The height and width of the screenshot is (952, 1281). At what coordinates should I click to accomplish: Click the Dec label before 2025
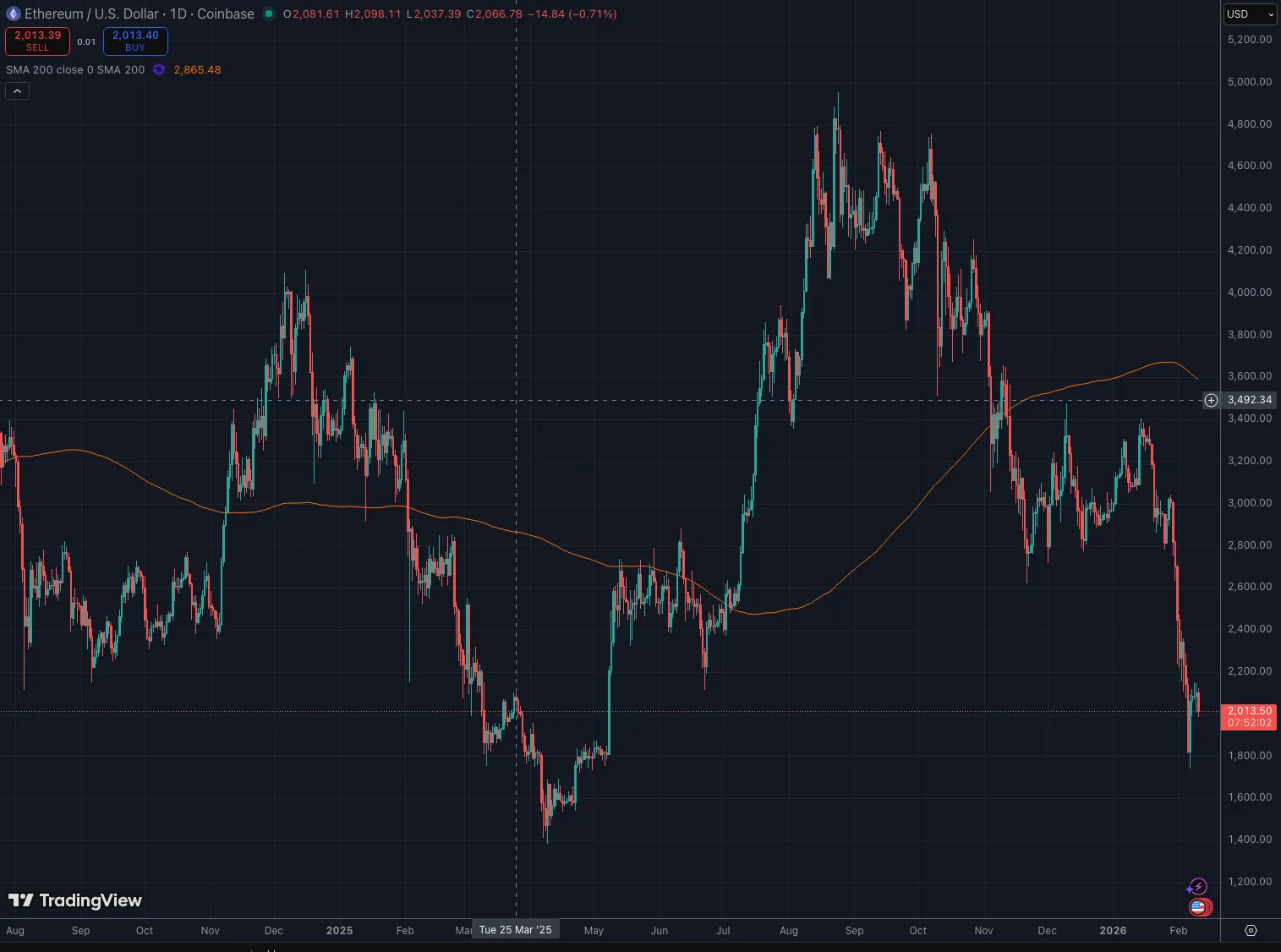(x=273, y=930)
